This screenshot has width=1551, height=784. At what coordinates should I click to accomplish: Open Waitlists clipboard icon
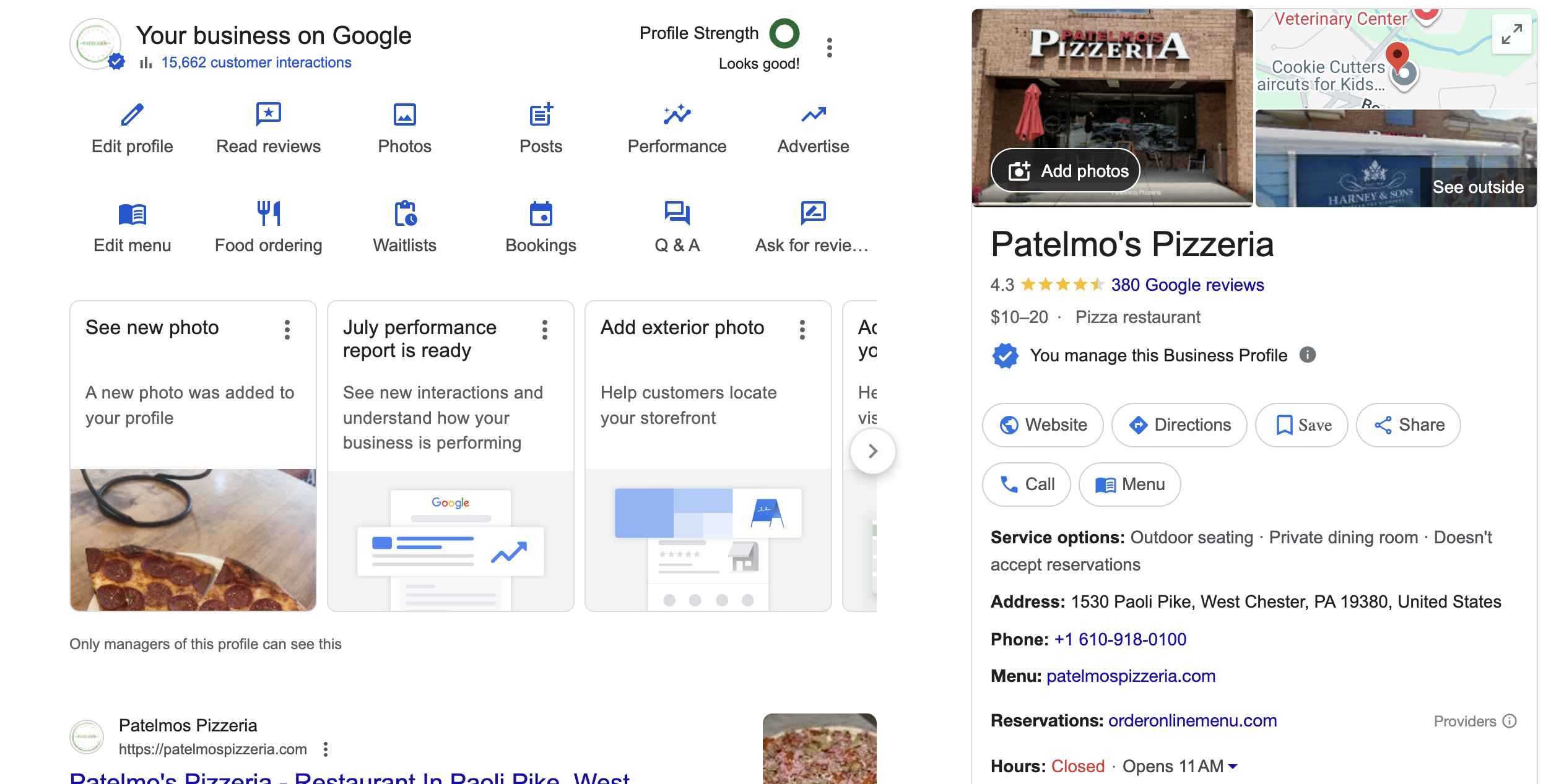pos(405,213)
